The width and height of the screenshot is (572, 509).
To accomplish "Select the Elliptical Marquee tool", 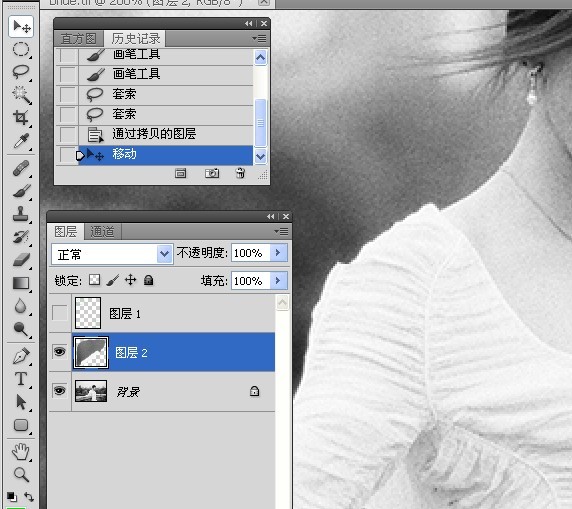I will 21,49.
